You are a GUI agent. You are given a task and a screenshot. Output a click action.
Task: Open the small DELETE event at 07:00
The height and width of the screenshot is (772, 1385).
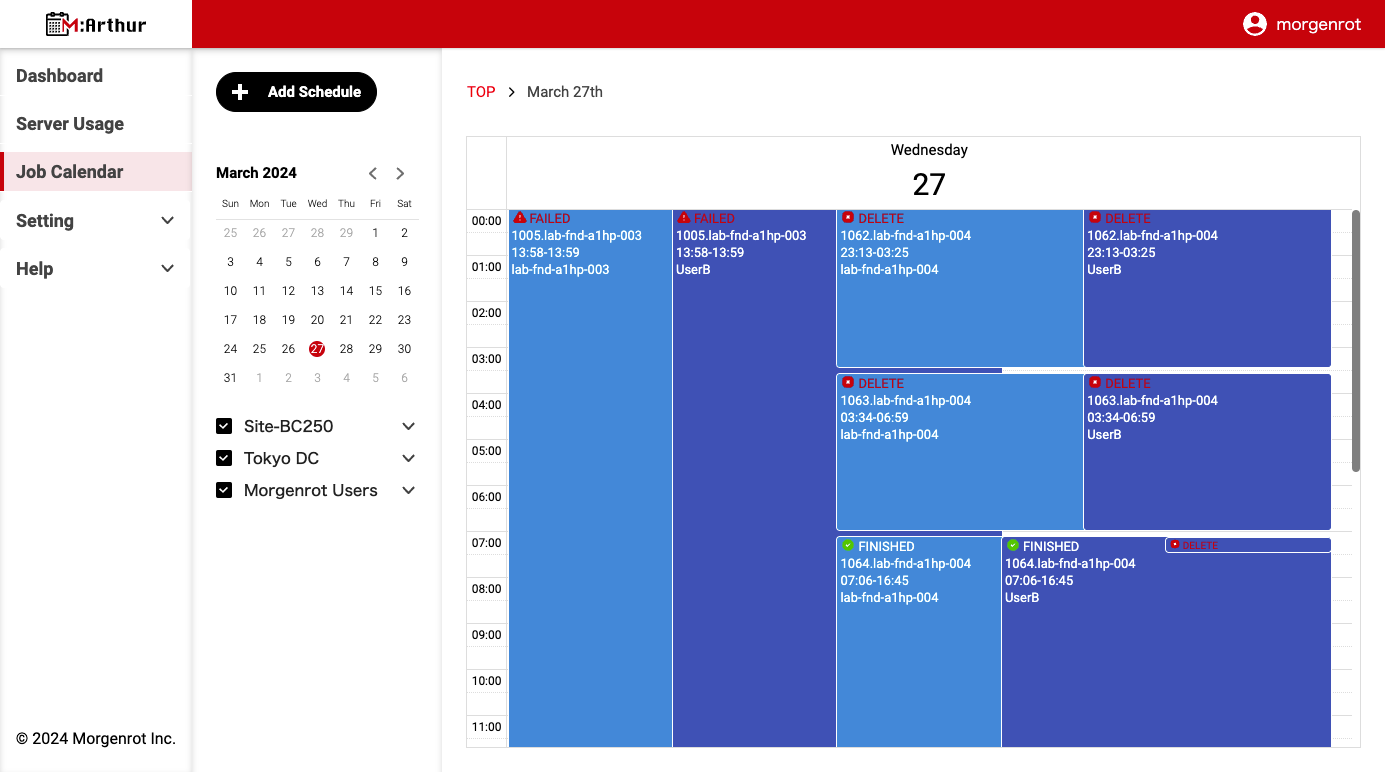coord(1247,545)
